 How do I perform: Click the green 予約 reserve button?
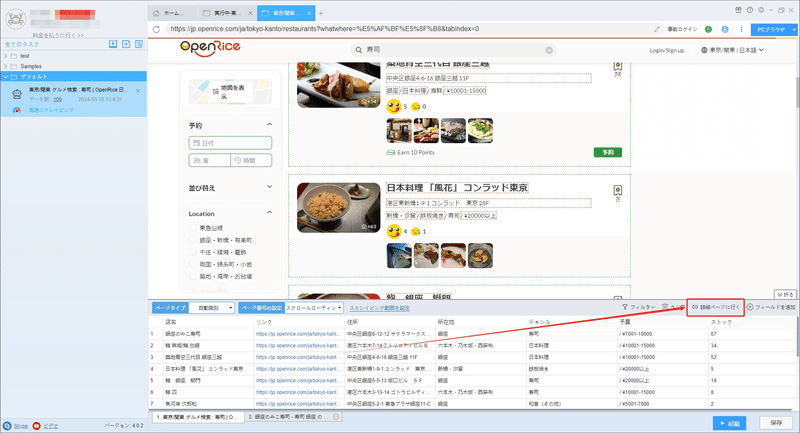(x=608, y=152)
